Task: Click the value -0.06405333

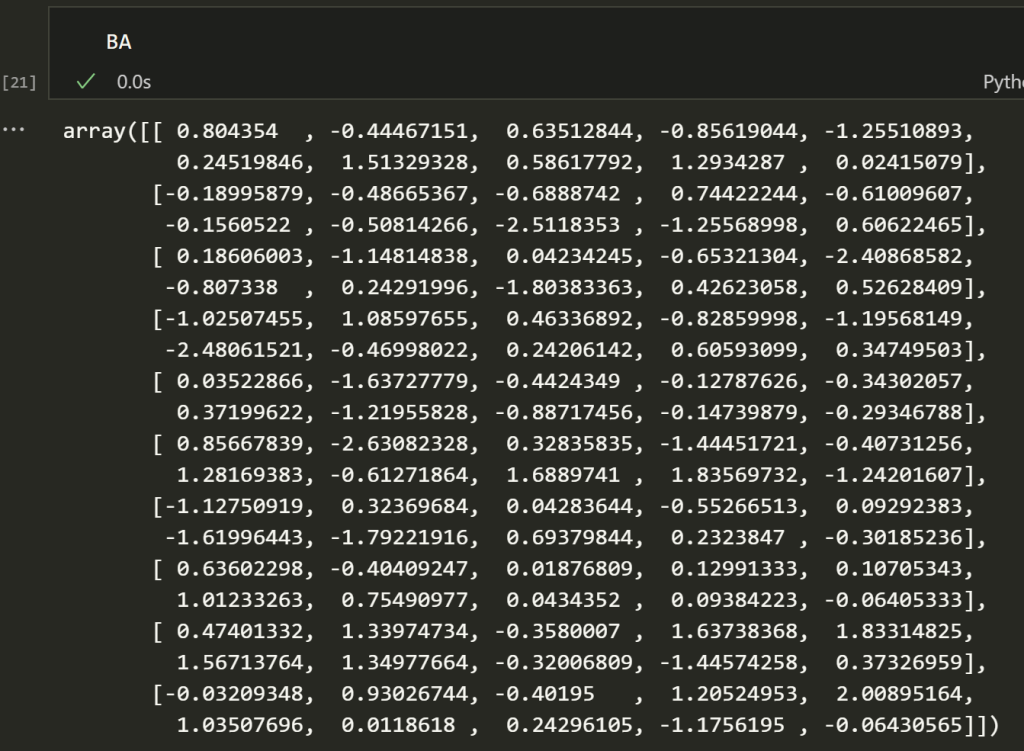Action: (x=893, y=601)
